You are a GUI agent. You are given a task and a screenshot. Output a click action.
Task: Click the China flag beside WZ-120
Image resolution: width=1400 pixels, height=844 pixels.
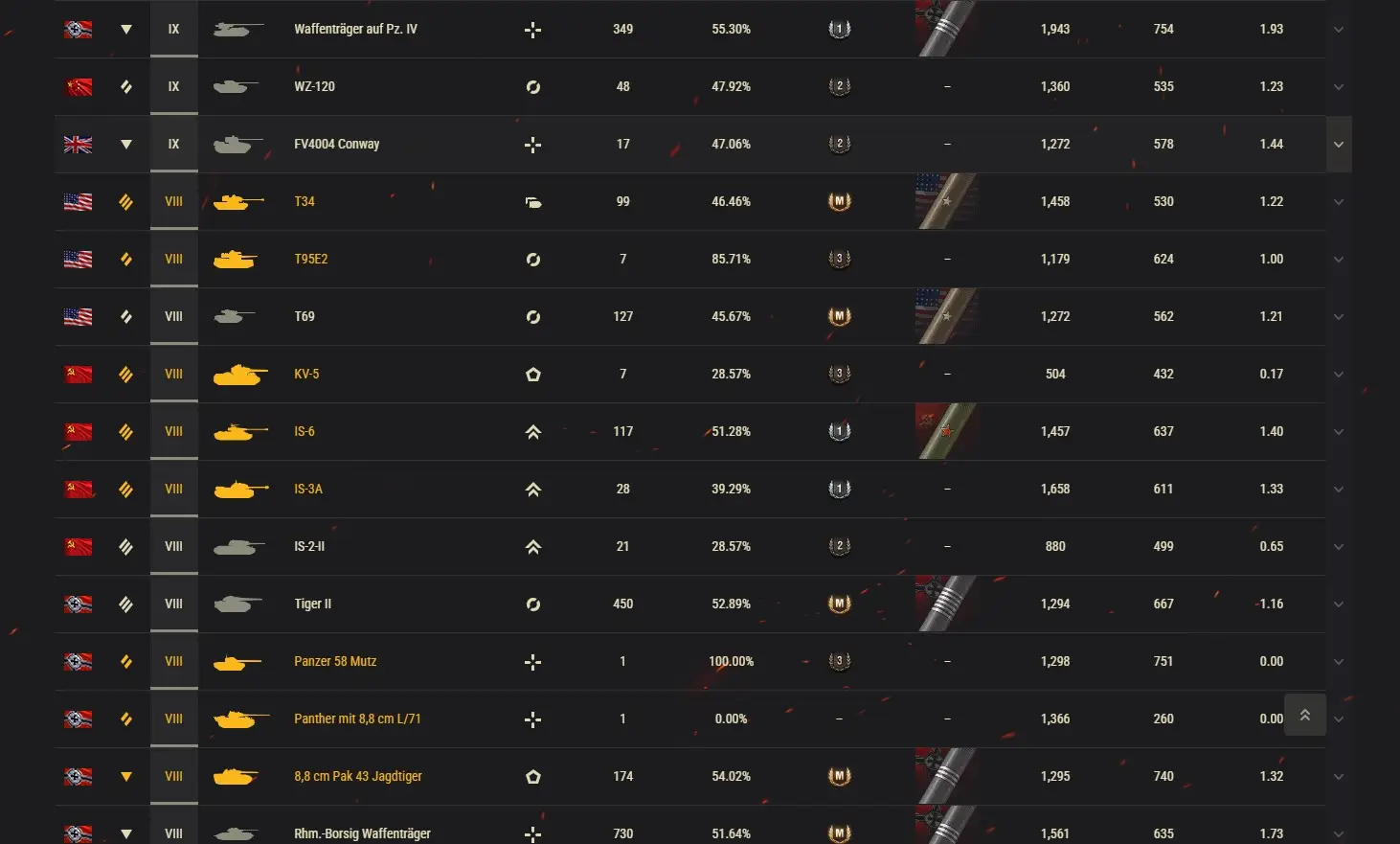[x=78, y=87]
